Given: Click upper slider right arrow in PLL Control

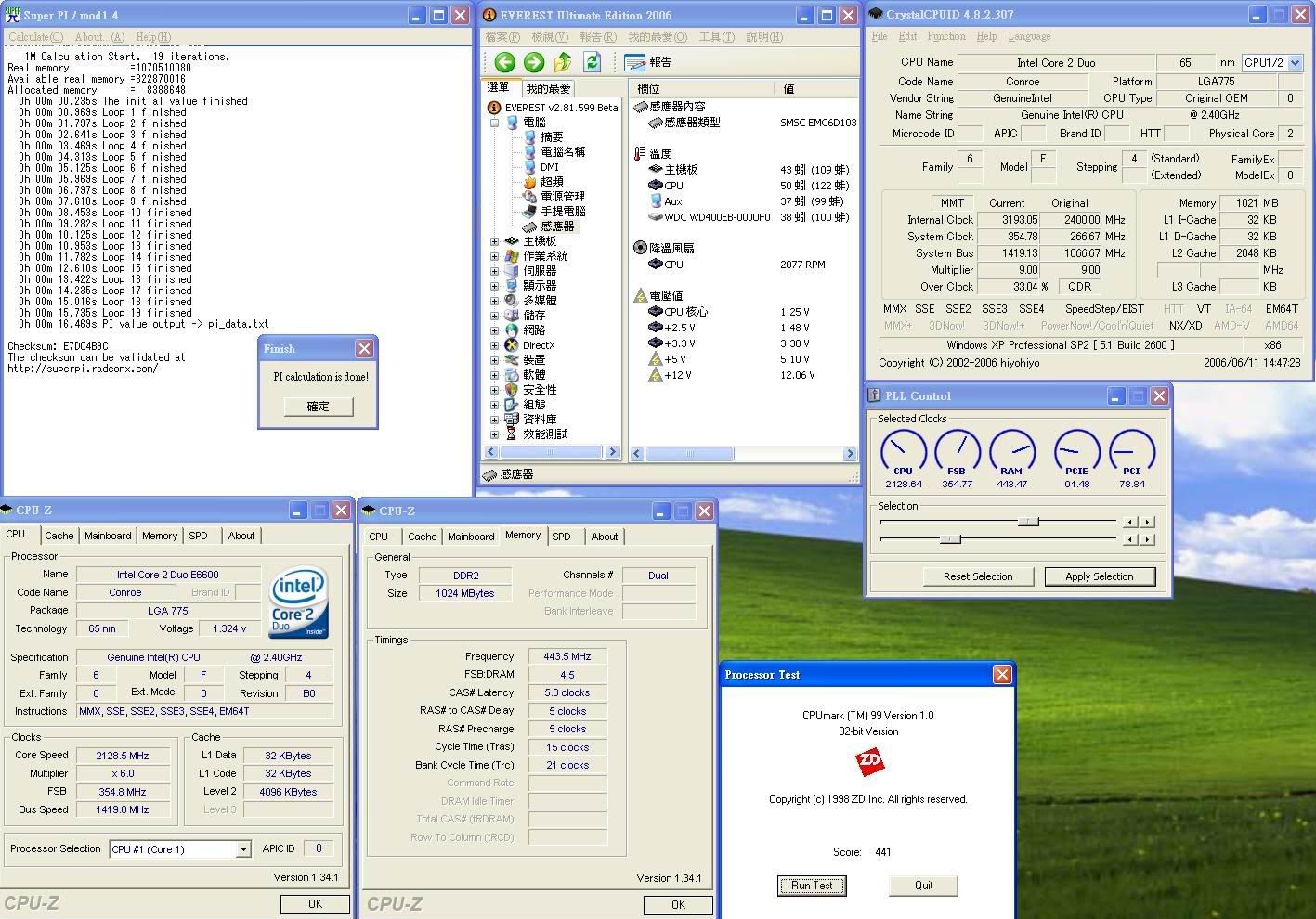Looking at the screenshot, I should tap(1148, 522).
